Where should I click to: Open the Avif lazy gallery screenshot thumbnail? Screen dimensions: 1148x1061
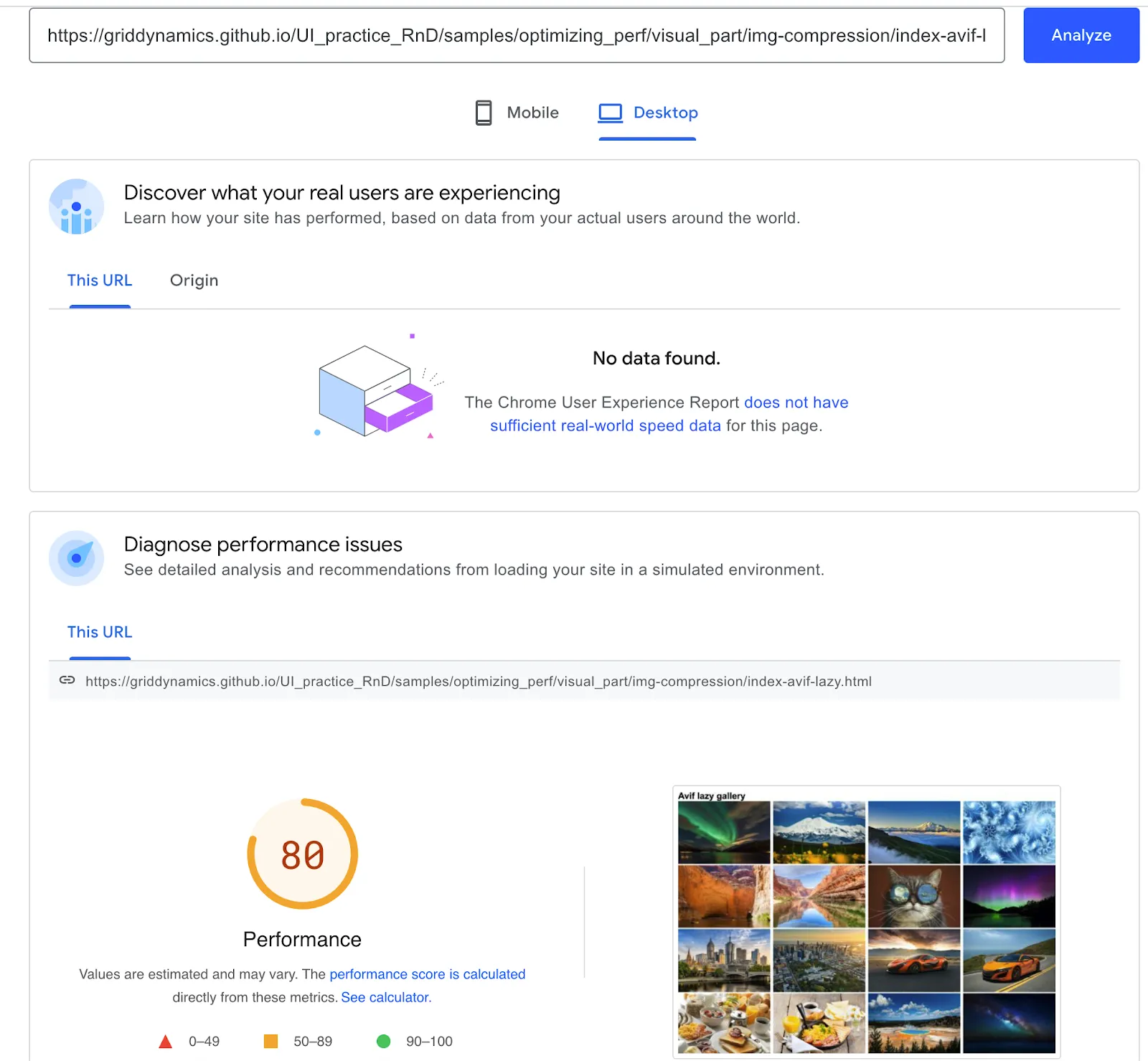866,922
